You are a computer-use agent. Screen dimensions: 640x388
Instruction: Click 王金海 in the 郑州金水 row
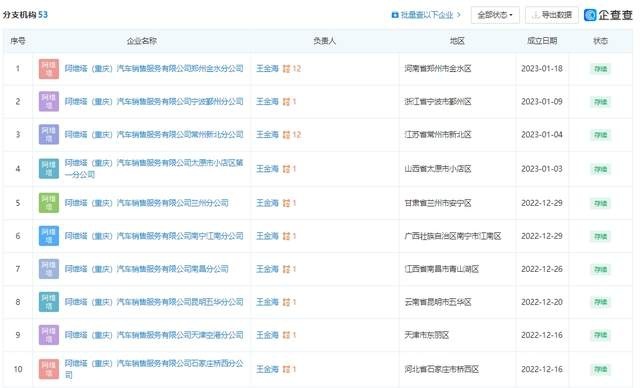pos(267,69)
